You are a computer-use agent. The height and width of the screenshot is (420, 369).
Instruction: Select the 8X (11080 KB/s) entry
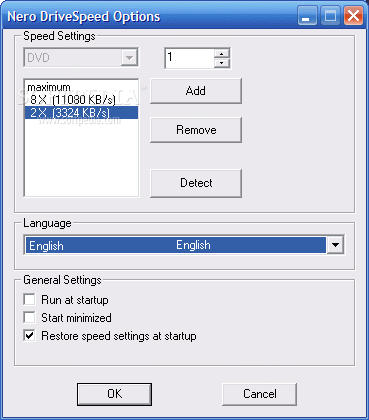coord(81,100)
